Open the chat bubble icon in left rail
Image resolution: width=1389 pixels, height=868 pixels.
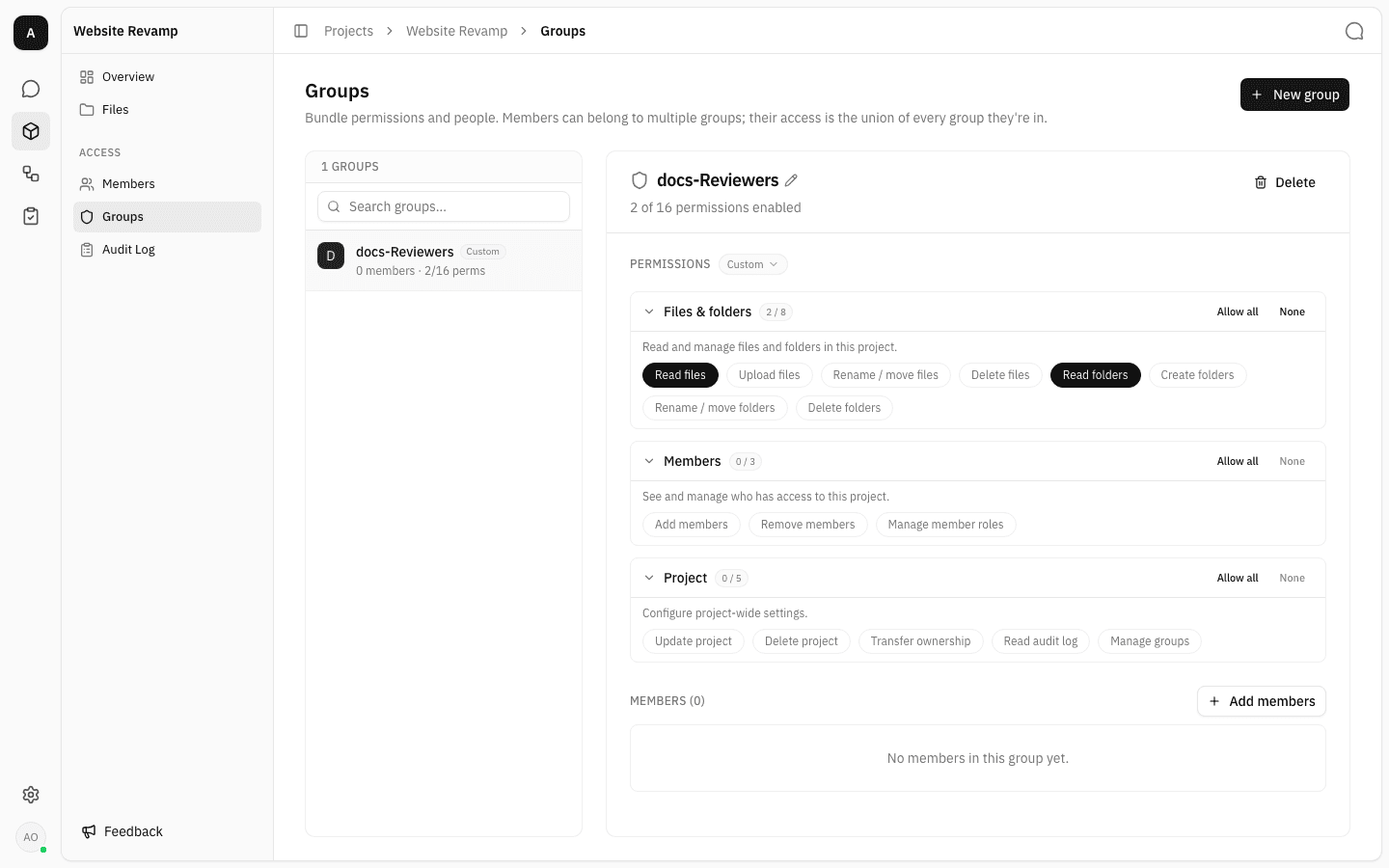tap(31, 89)
